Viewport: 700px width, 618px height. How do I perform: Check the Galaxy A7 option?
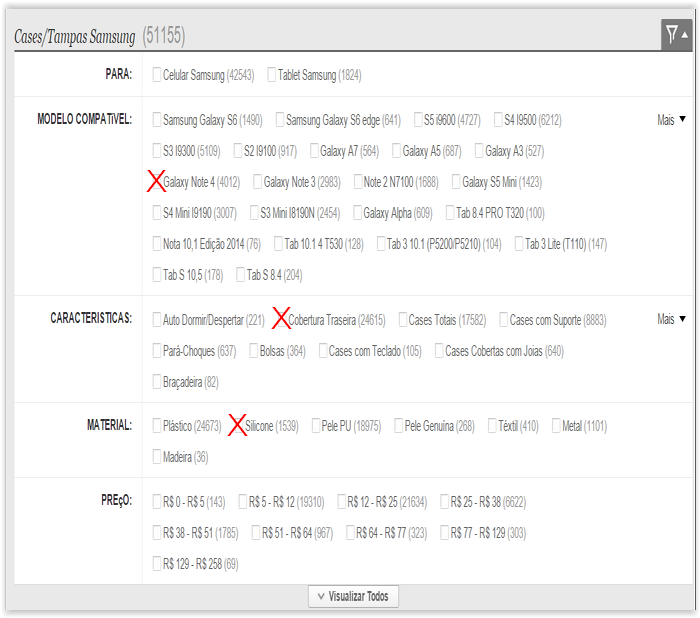tap(314, 151)
